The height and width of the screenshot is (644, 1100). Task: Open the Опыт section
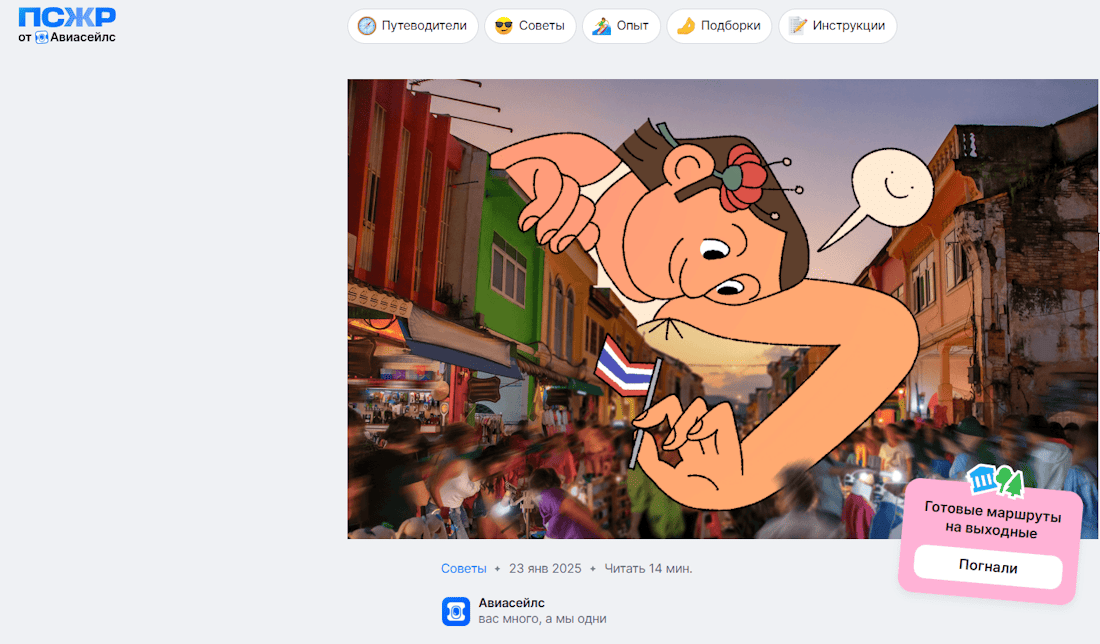coord(621,26)
